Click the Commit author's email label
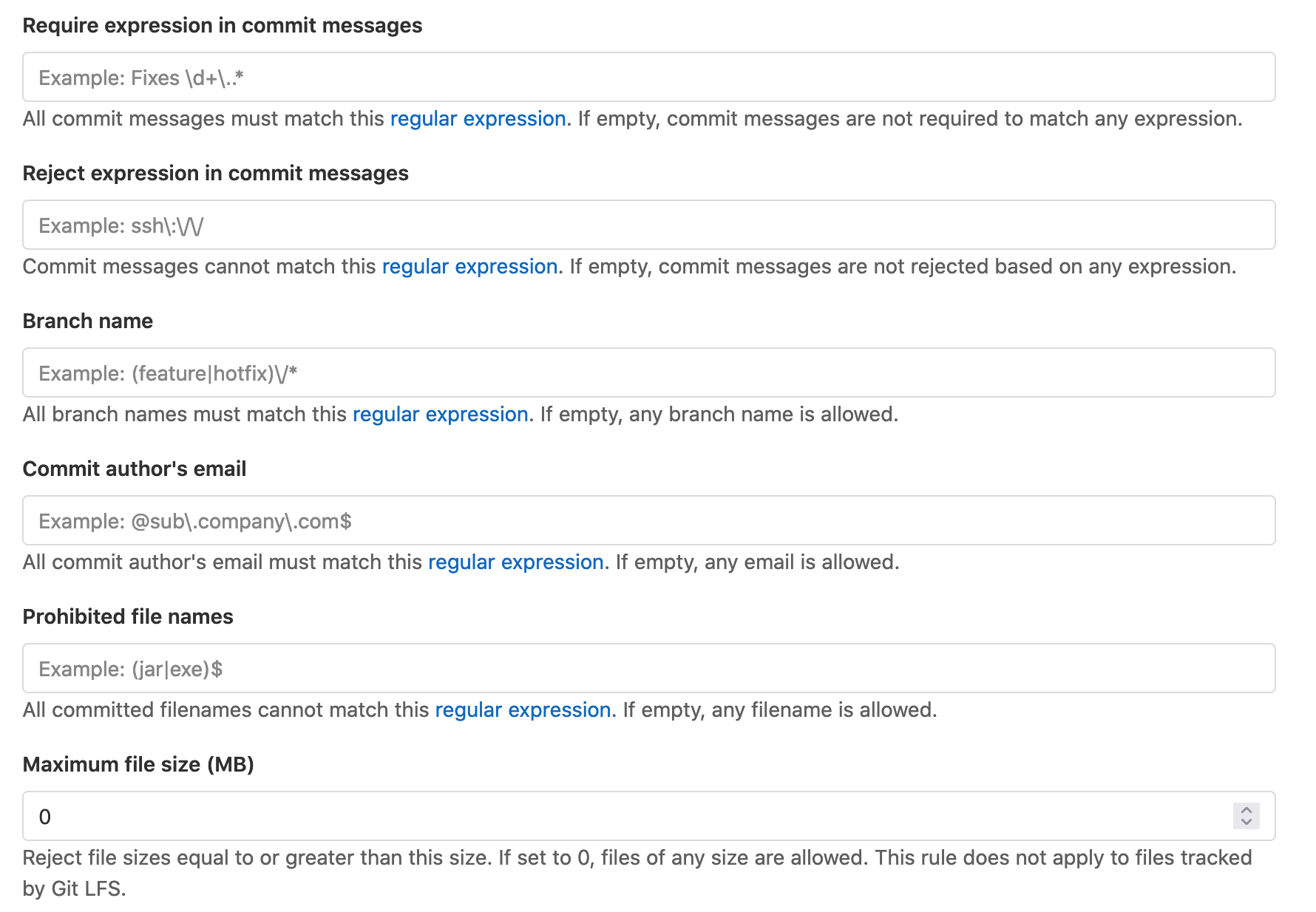1316x912 pixels. coord(134,469)
